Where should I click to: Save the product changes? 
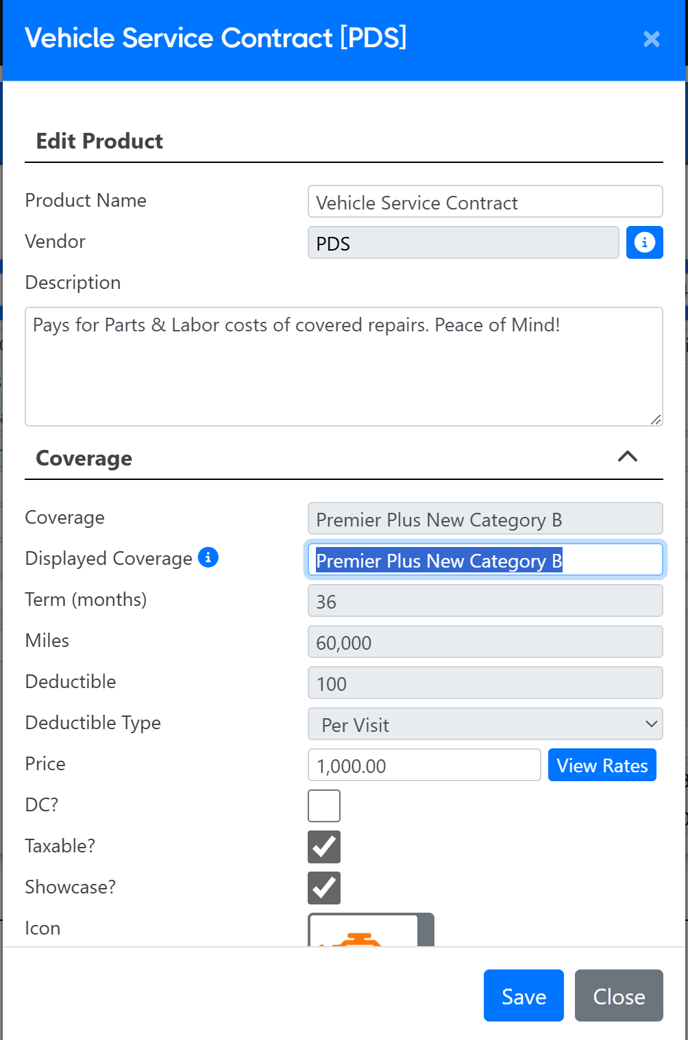click(523, 996)
